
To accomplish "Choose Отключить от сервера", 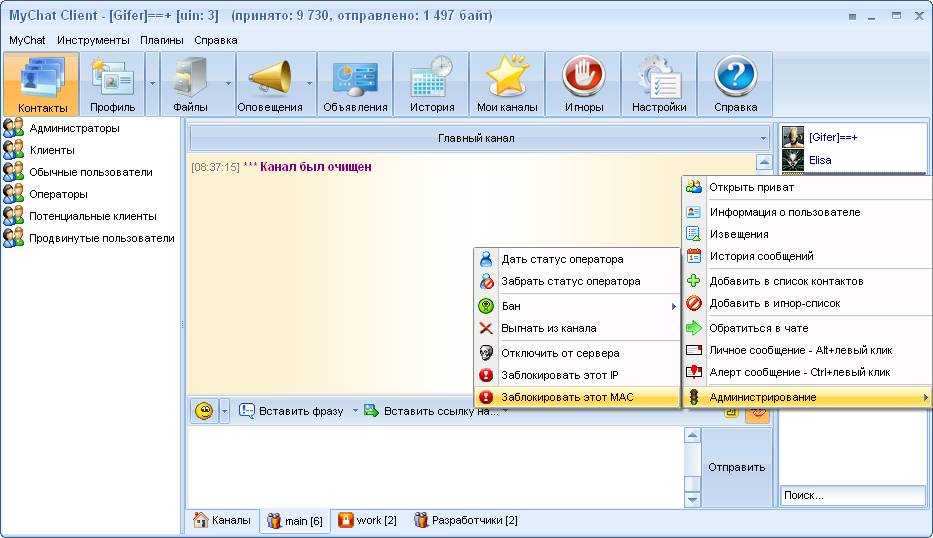I will pos(577,353).
